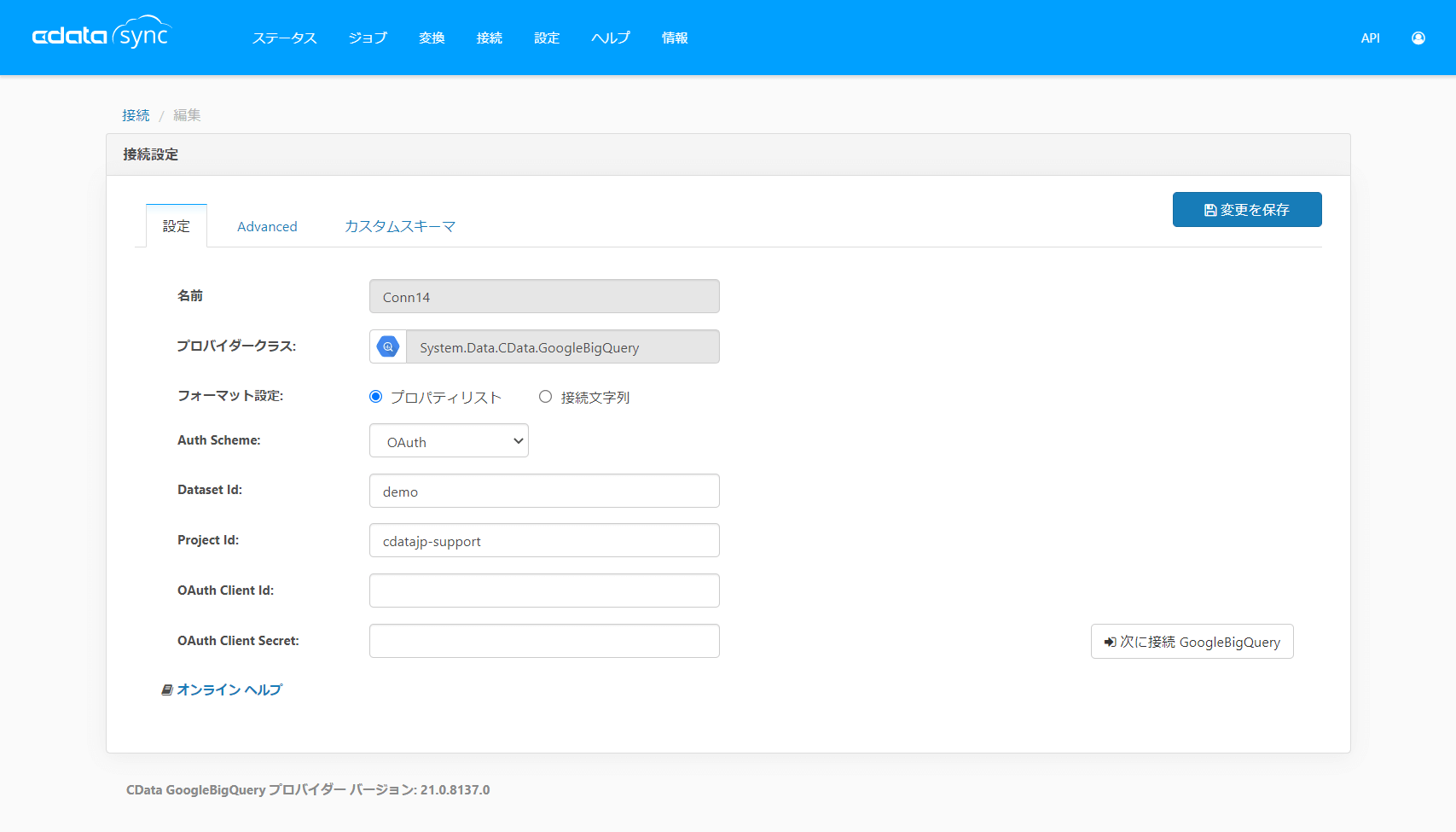The height and width of the screenshot is (832, 1456).
Task: Click the Dataset Id label
Action: click(210, 490)
